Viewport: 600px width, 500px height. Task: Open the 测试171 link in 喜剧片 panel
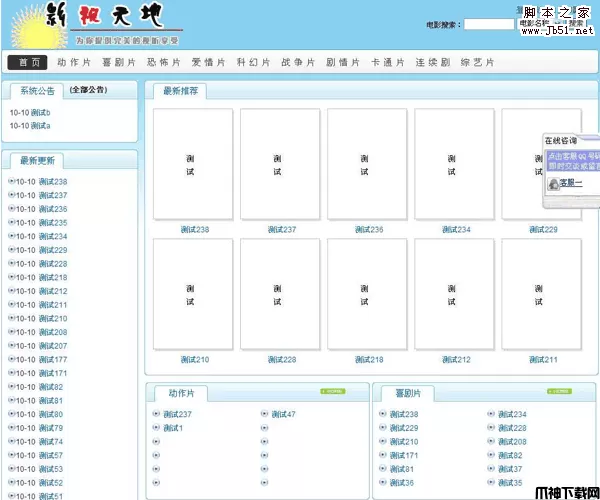(404, 455)
